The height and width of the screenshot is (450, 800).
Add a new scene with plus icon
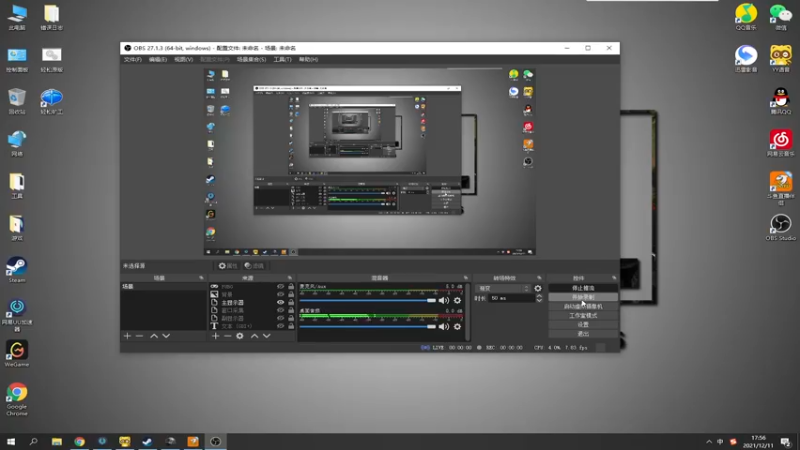click(x=127, y=336)
